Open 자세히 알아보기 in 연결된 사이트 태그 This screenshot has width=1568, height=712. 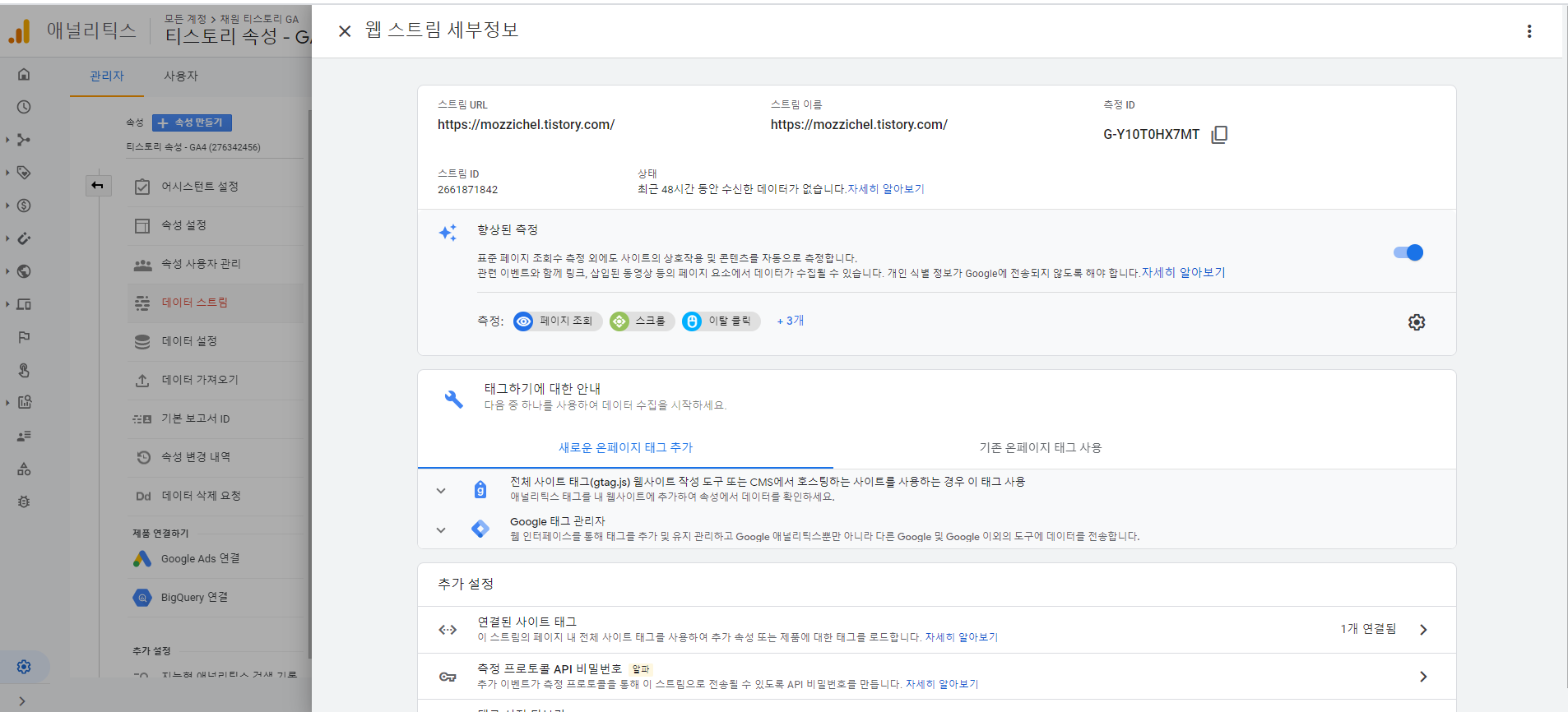point(961,637)
